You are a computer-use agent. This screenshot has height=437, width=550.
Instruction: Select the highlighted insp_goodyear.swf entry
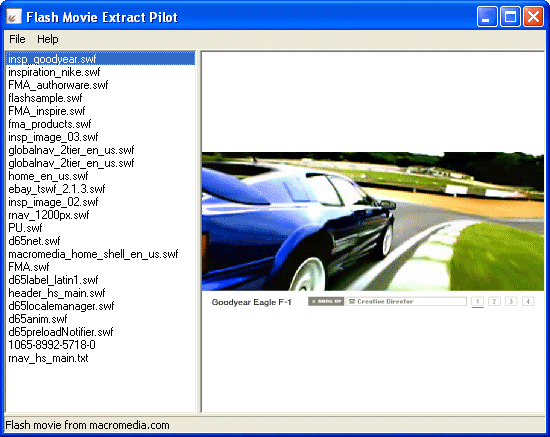[x=100, y=59]
